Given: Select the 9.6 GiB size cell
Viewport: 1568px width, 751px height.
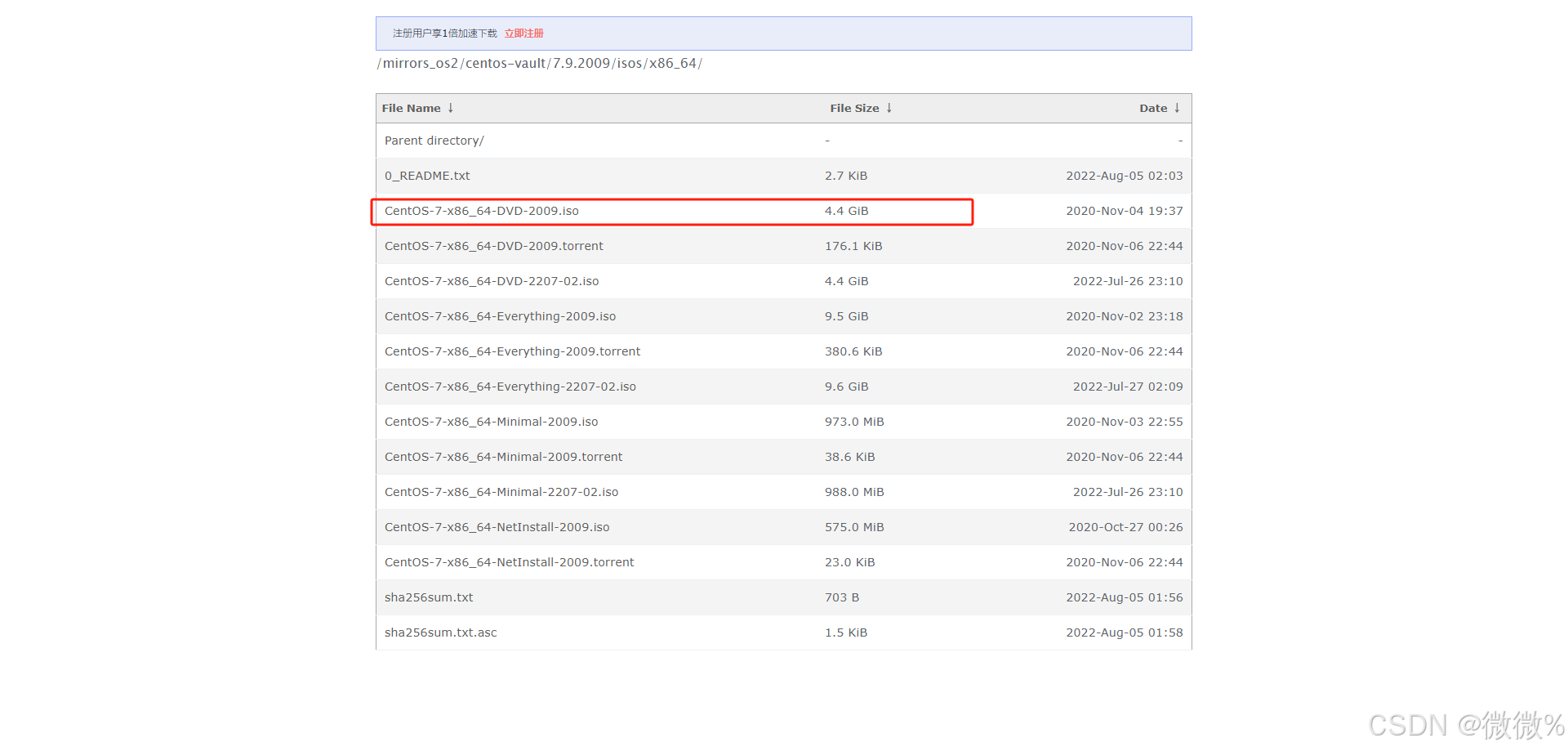Looking at the screenshot, I should pyautogui.click(x=846, y=387).
